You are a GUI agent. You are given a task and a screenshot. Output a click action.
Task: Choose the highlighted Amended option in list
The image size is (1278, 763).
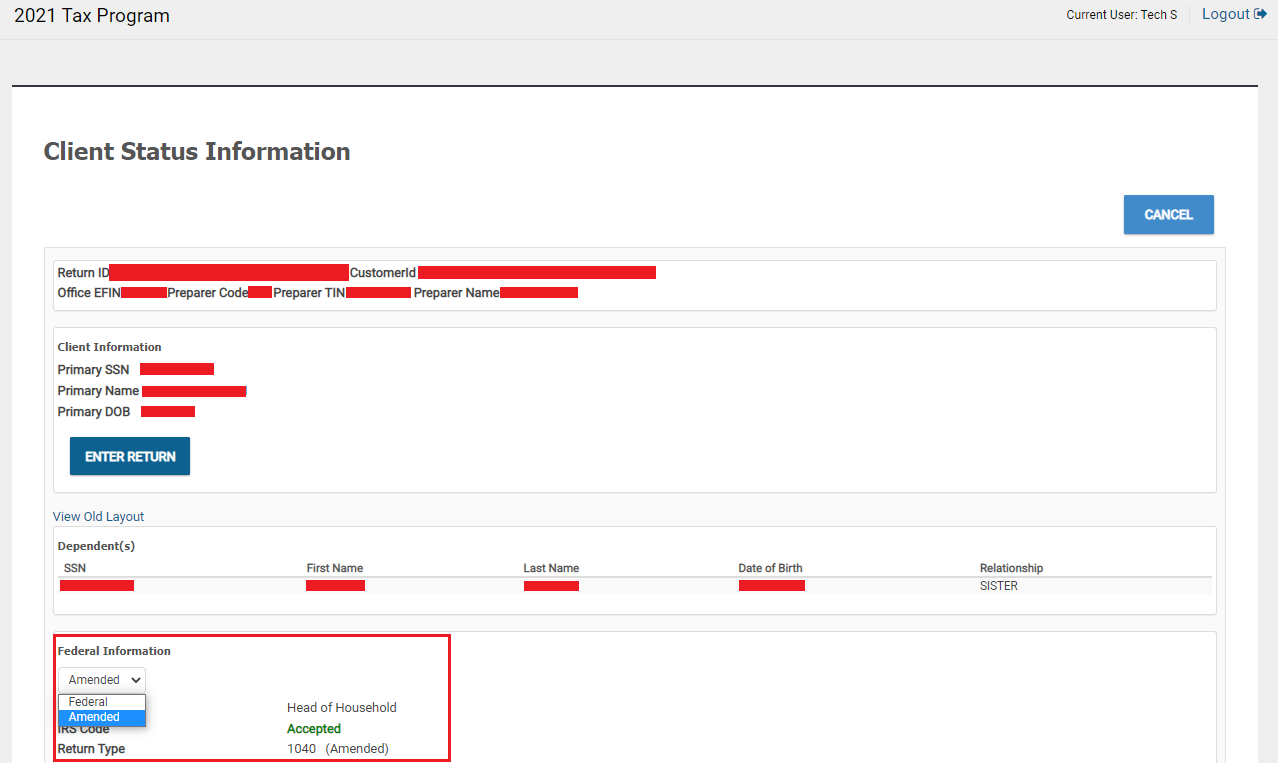95,717
